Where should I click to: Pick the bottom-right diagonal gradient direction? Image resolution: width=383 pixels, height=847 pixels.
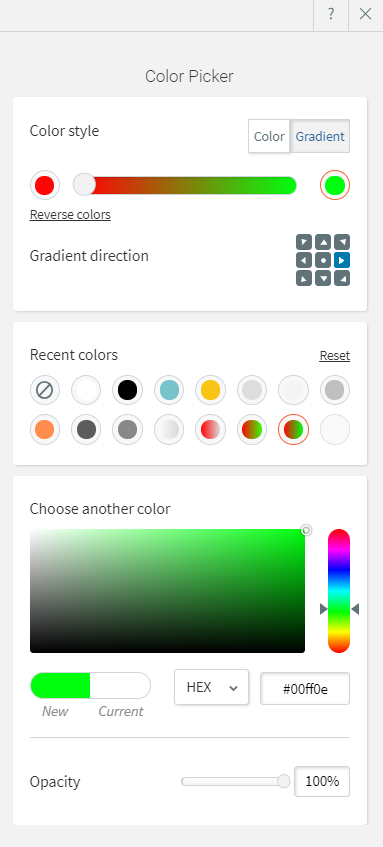click(342, 278)
